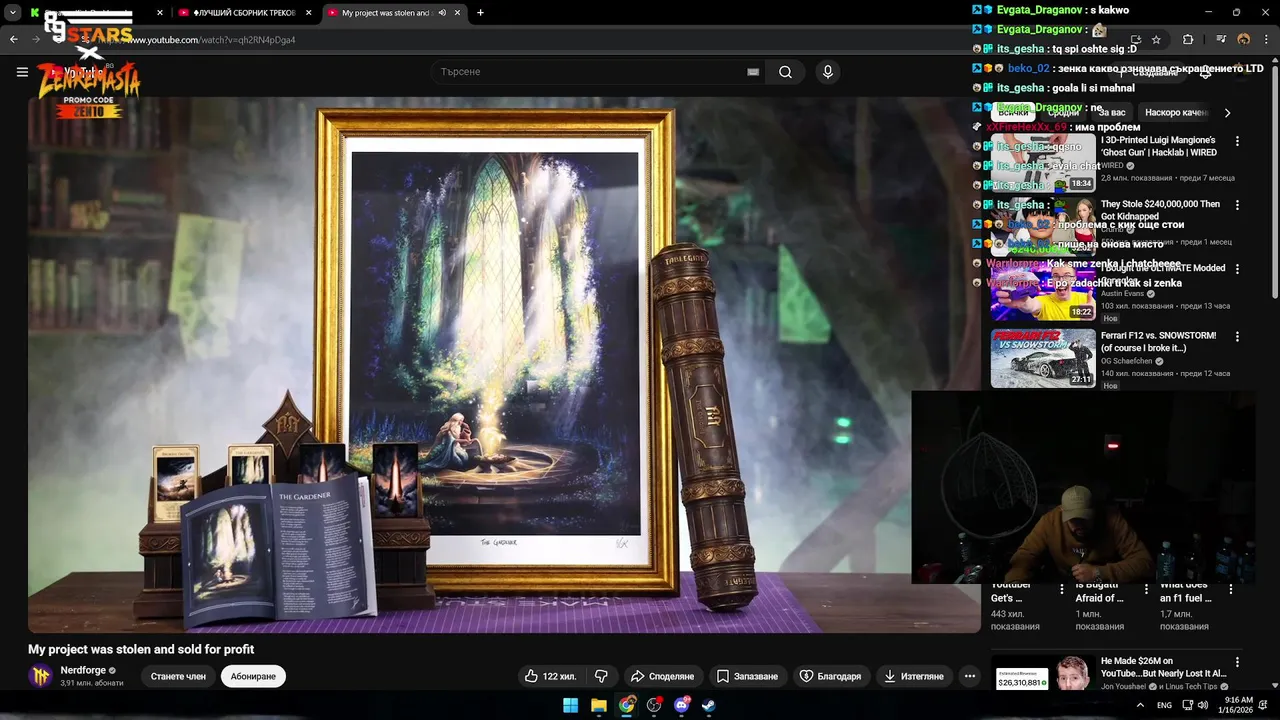
Task: Close the ЛУЧШИЙ СБОРНИК ТРЕКОВ tab
Action: (308, 13)
